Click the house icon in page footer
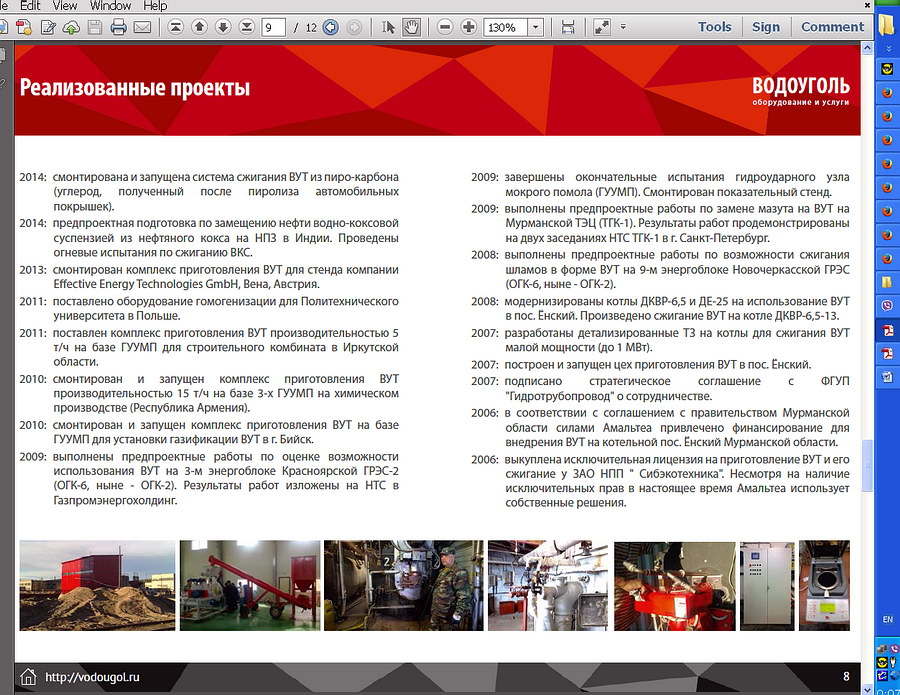900x695 pixels. point(28,677)
